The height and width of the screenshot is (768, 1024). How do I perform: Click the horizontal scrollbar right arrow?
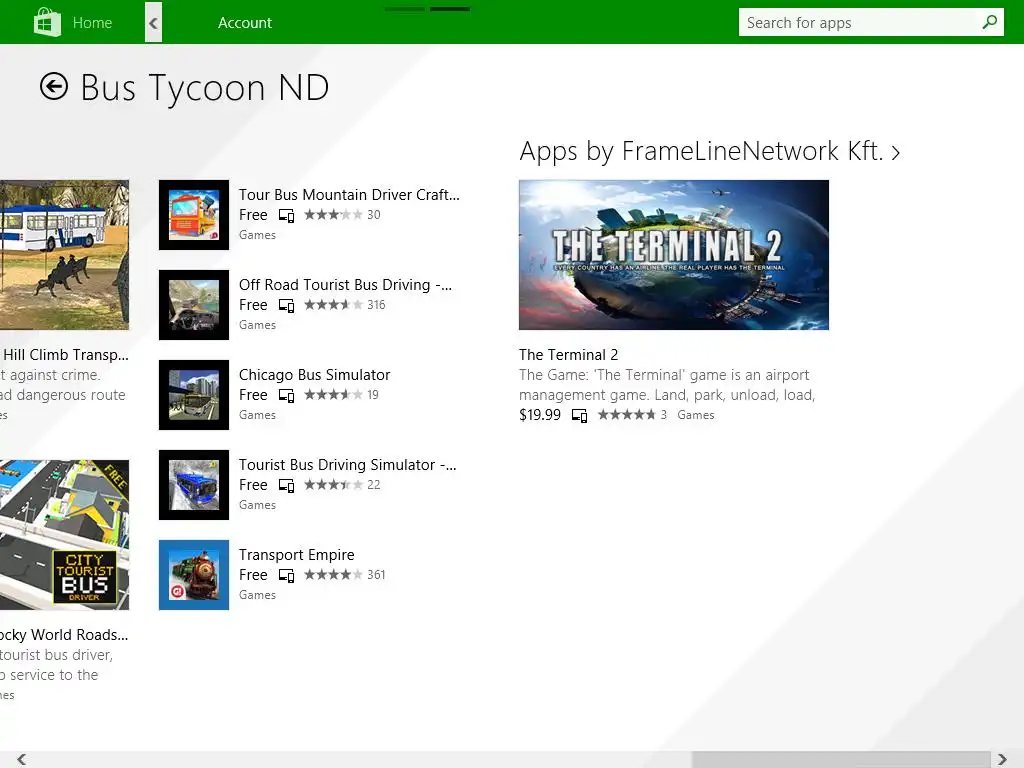coord(1002,759)
